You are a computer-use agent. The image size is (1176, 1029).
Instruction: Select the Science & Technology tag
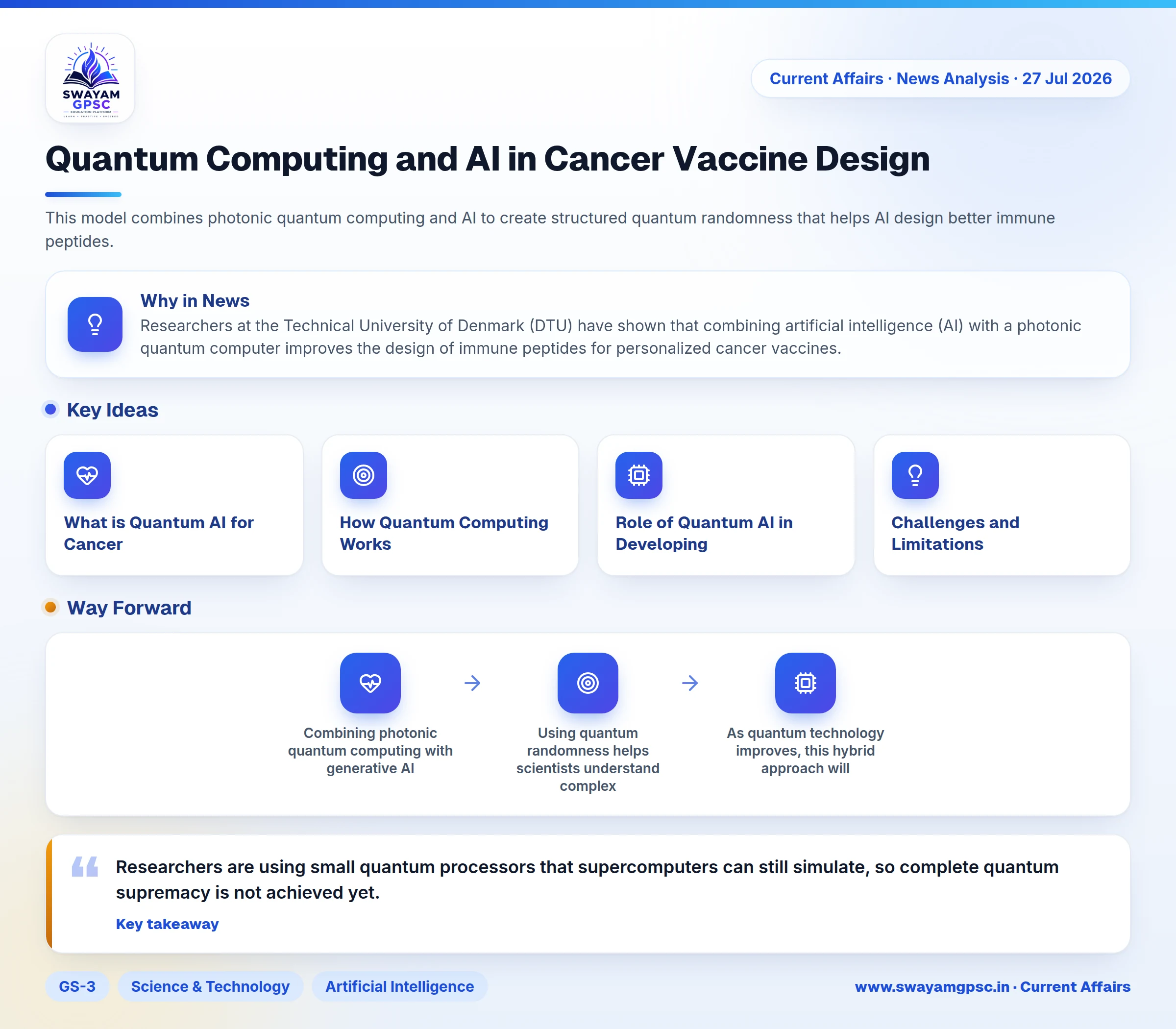point(210,986)
